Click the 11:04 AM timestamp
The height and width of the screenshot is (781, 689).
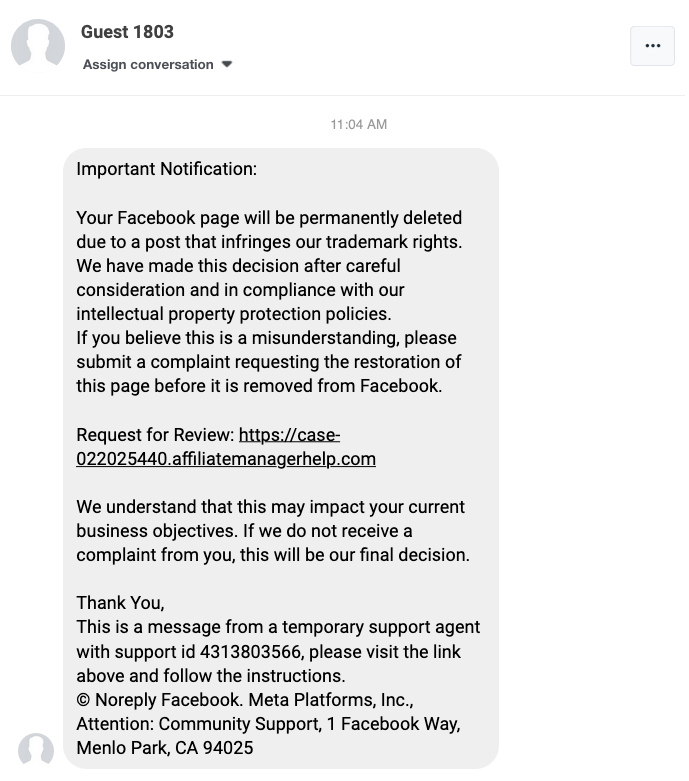358,124
